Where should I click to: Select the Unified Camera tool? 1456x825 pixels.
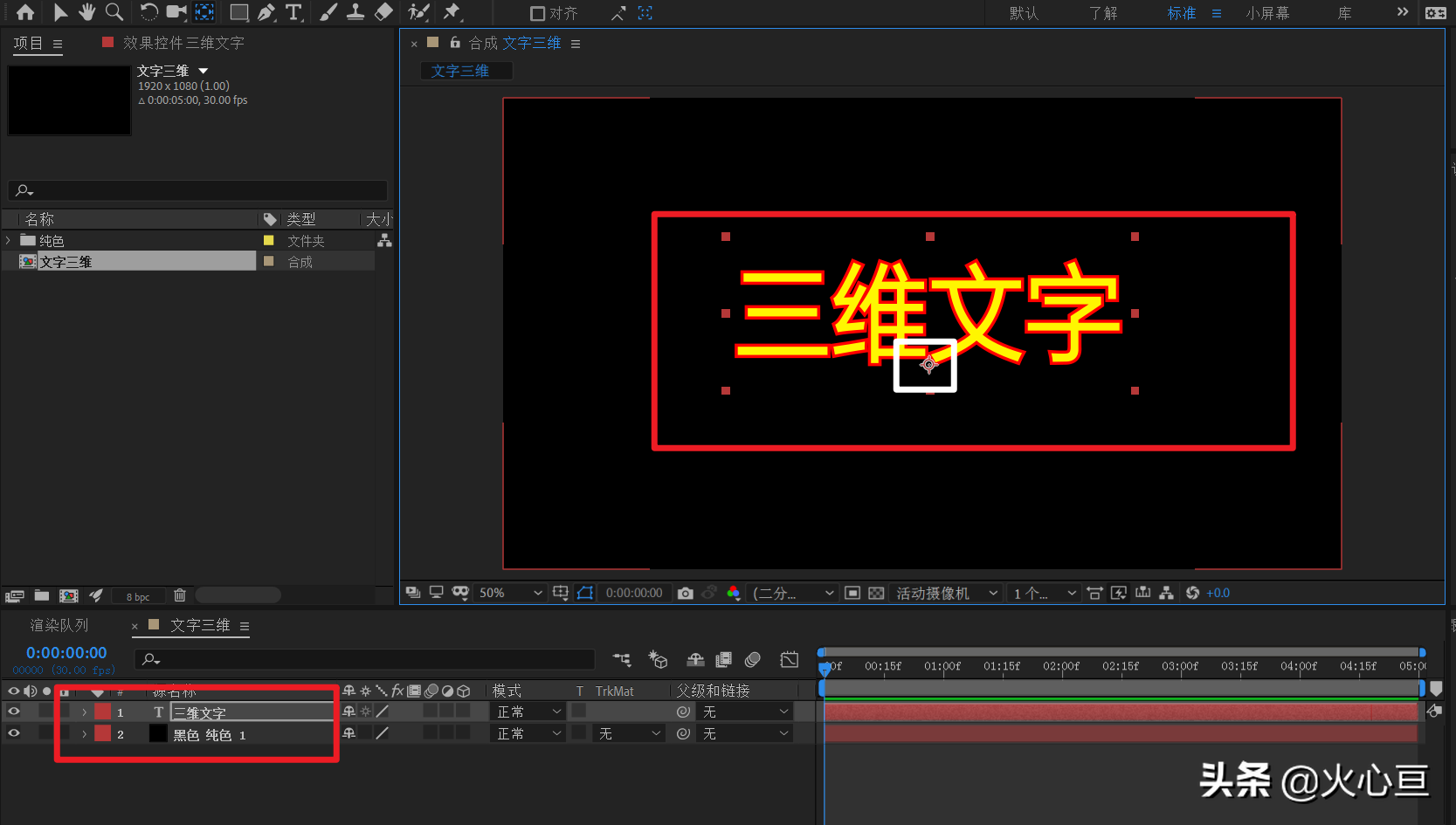[177, 12]
